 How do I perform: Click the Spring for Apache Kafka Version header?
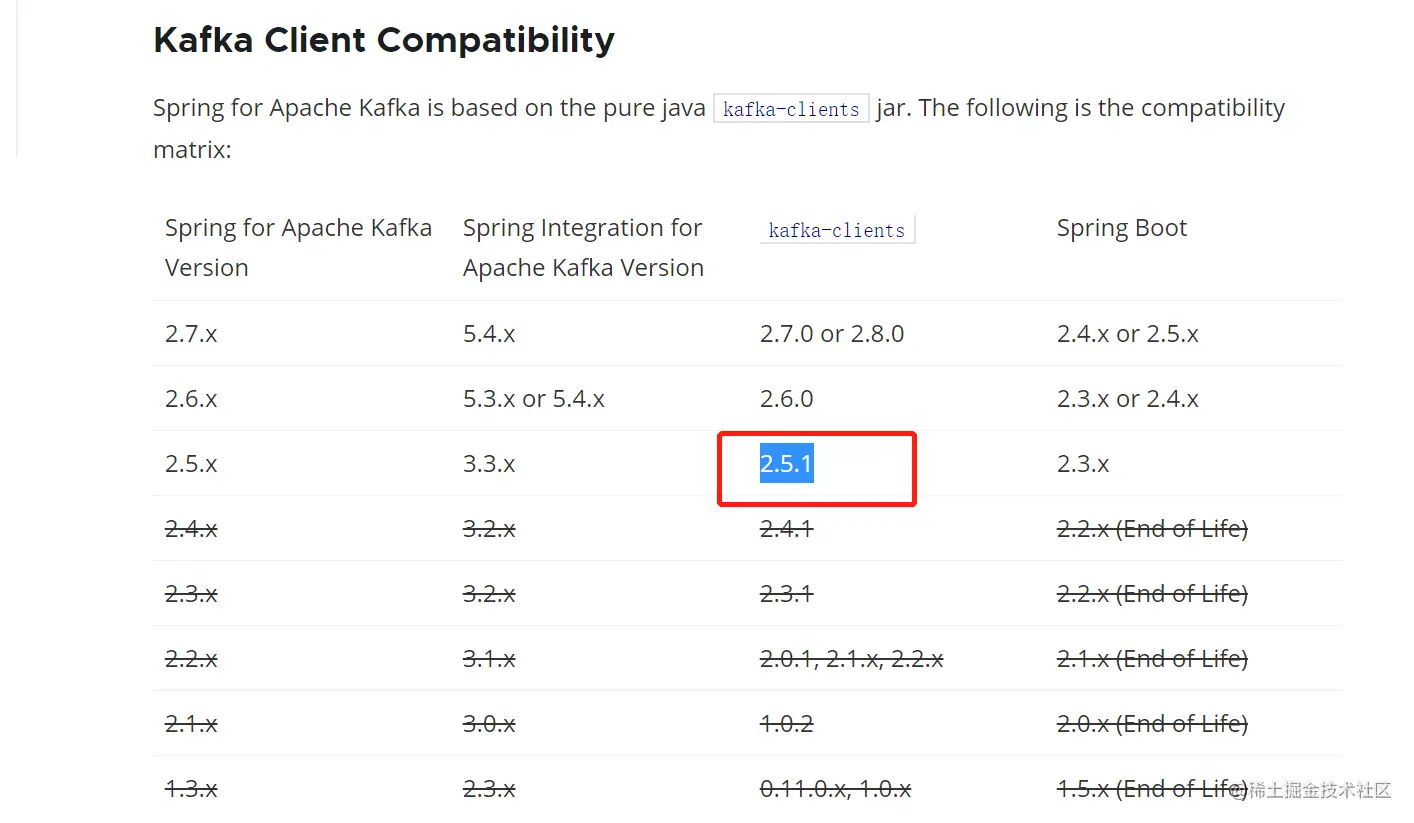click(298, 247)
